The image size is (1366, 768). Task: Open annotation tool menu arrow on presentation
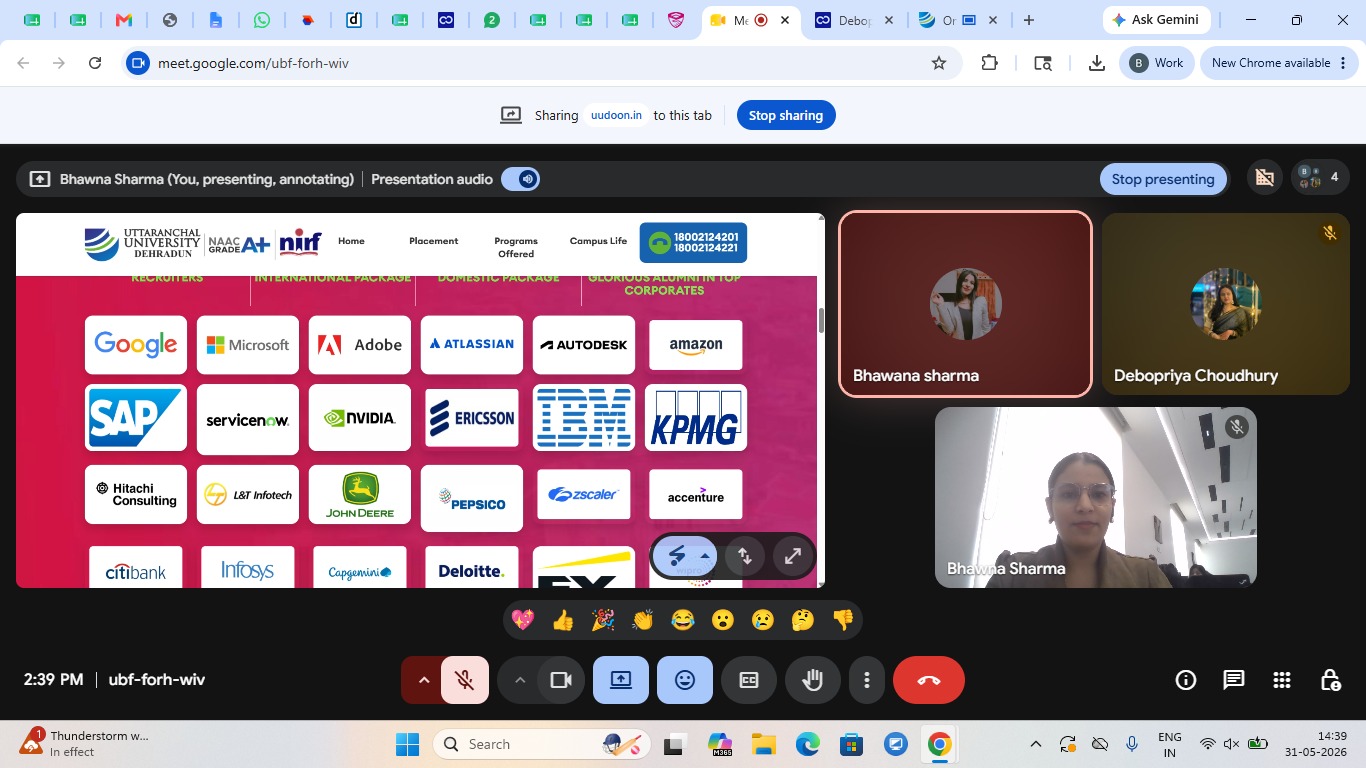pos(705,556)
